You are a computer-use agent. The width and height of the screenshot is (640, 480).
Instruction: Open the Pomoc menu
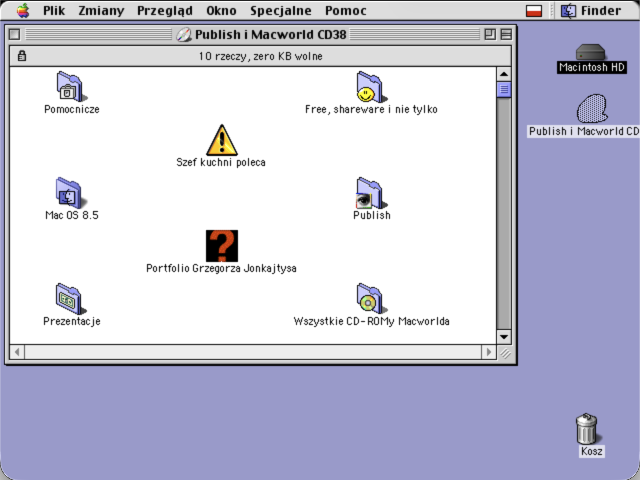(346, 11)
